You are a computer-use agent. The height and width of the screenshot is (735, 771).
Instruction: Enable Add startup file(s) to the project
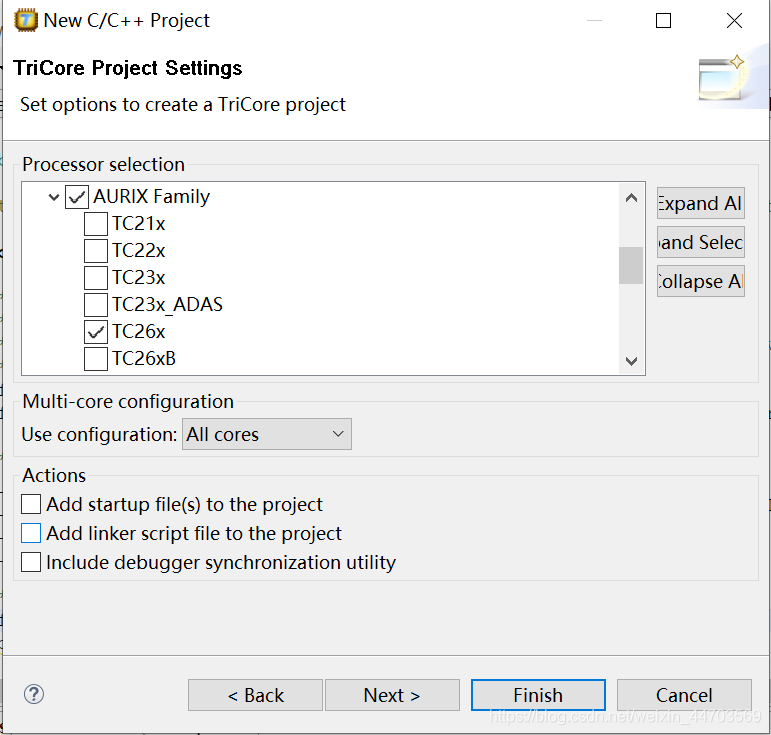click(31, 504)
